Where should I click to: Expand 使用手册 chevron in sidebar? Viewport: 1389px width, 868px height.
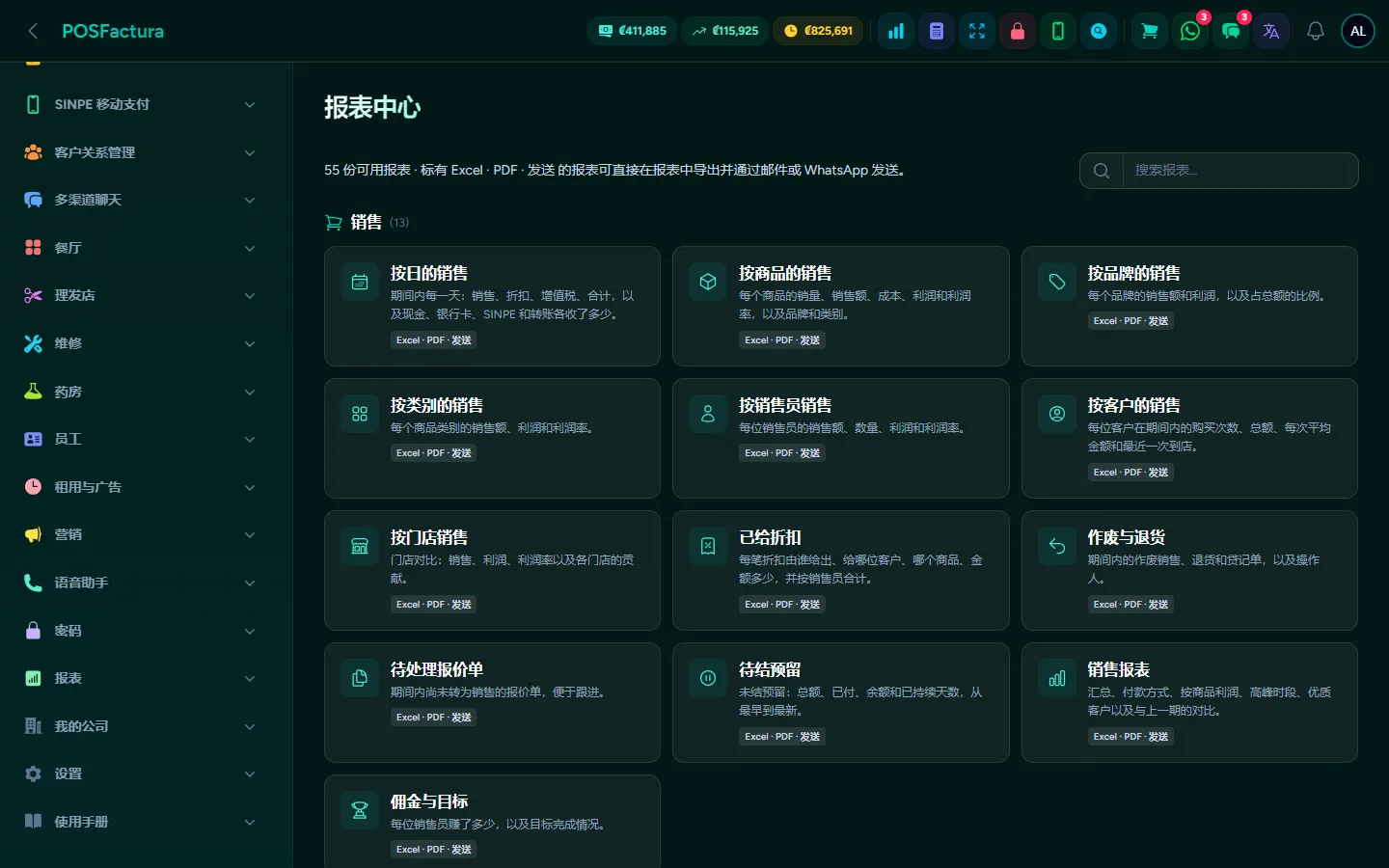coord(250,822)
